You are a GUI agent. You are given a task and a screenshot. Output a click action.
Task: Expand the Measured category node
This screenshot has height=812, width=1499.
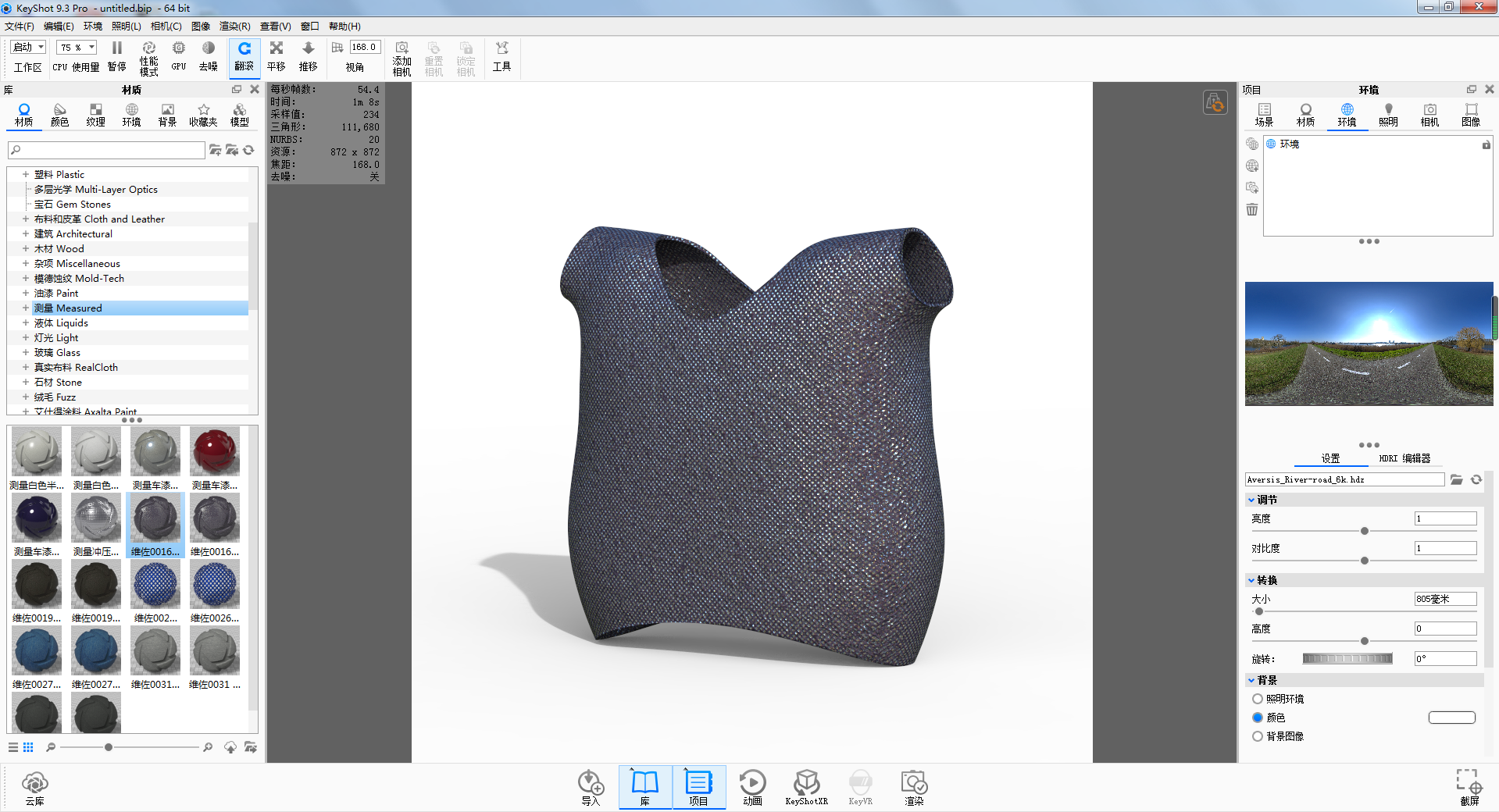[26, 308]
